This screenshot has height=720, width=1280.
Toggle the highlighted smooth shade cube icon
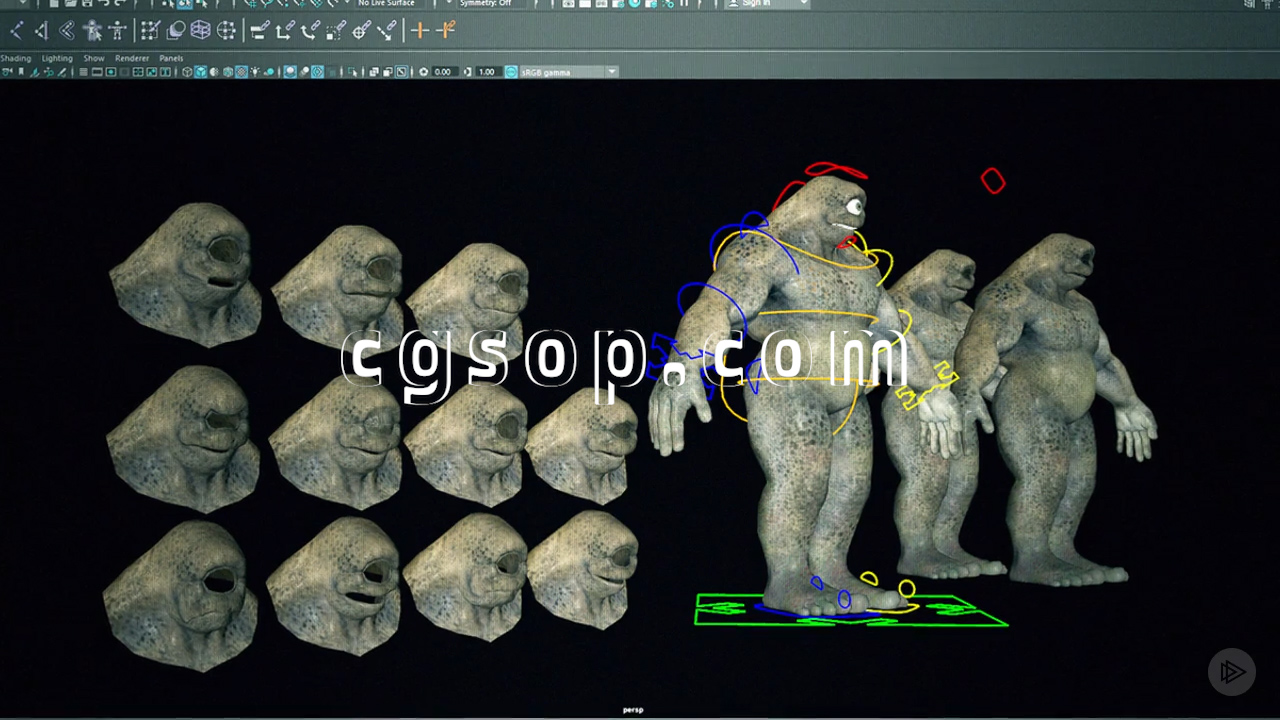[200, 72]
